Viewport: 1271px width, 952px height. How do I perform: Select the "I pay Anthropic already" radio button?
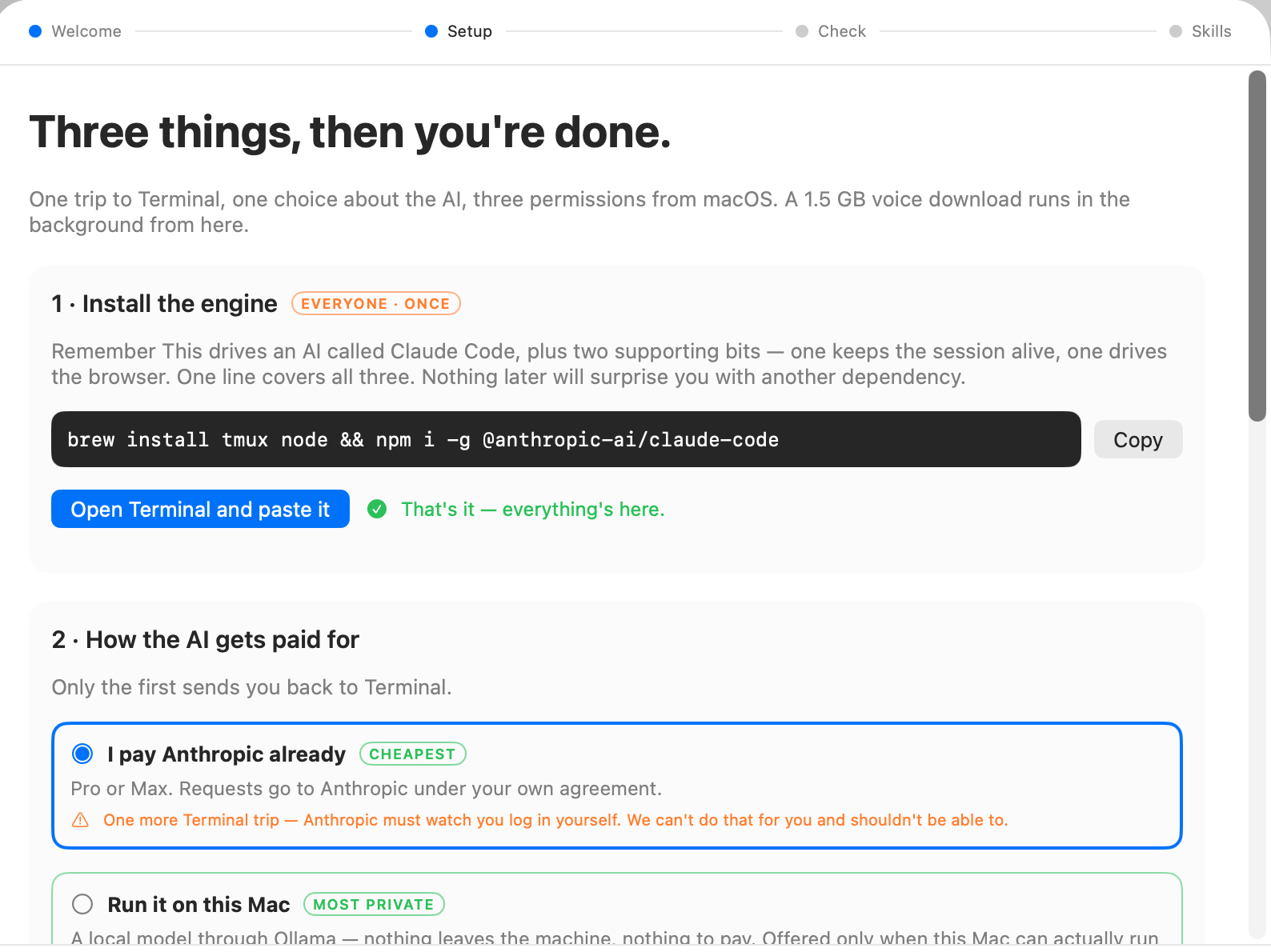pyautogui.click(x=82, y=754)
